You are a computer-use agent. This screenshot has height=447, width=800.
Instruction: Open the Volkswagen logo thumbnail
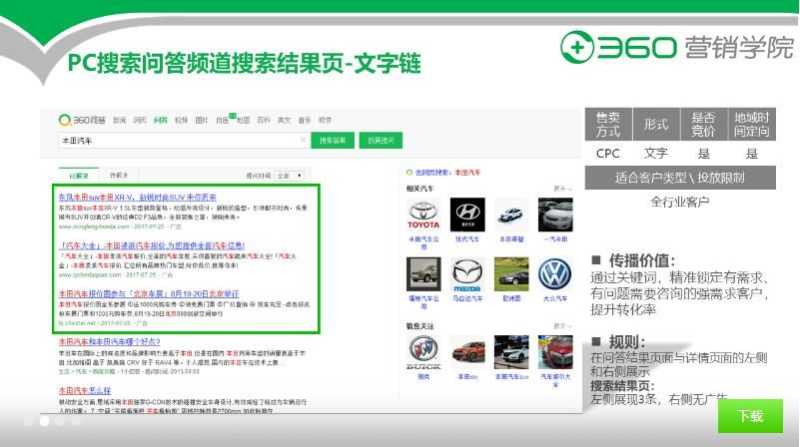pyautogui.click(x=555, y=274)
